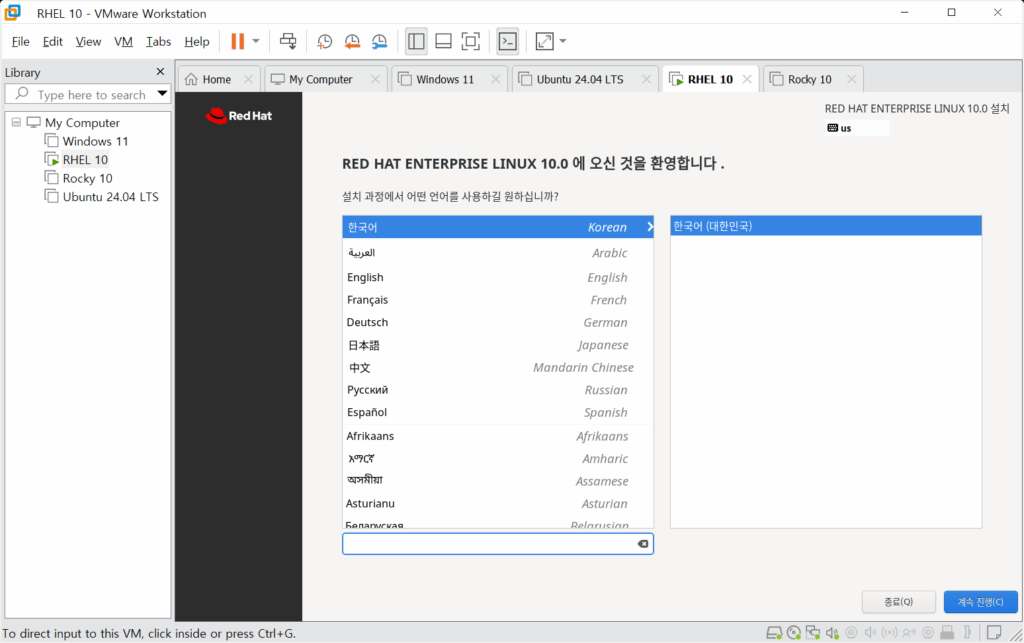
Task: Open the console view icon
Action: (x=508, y=41)
